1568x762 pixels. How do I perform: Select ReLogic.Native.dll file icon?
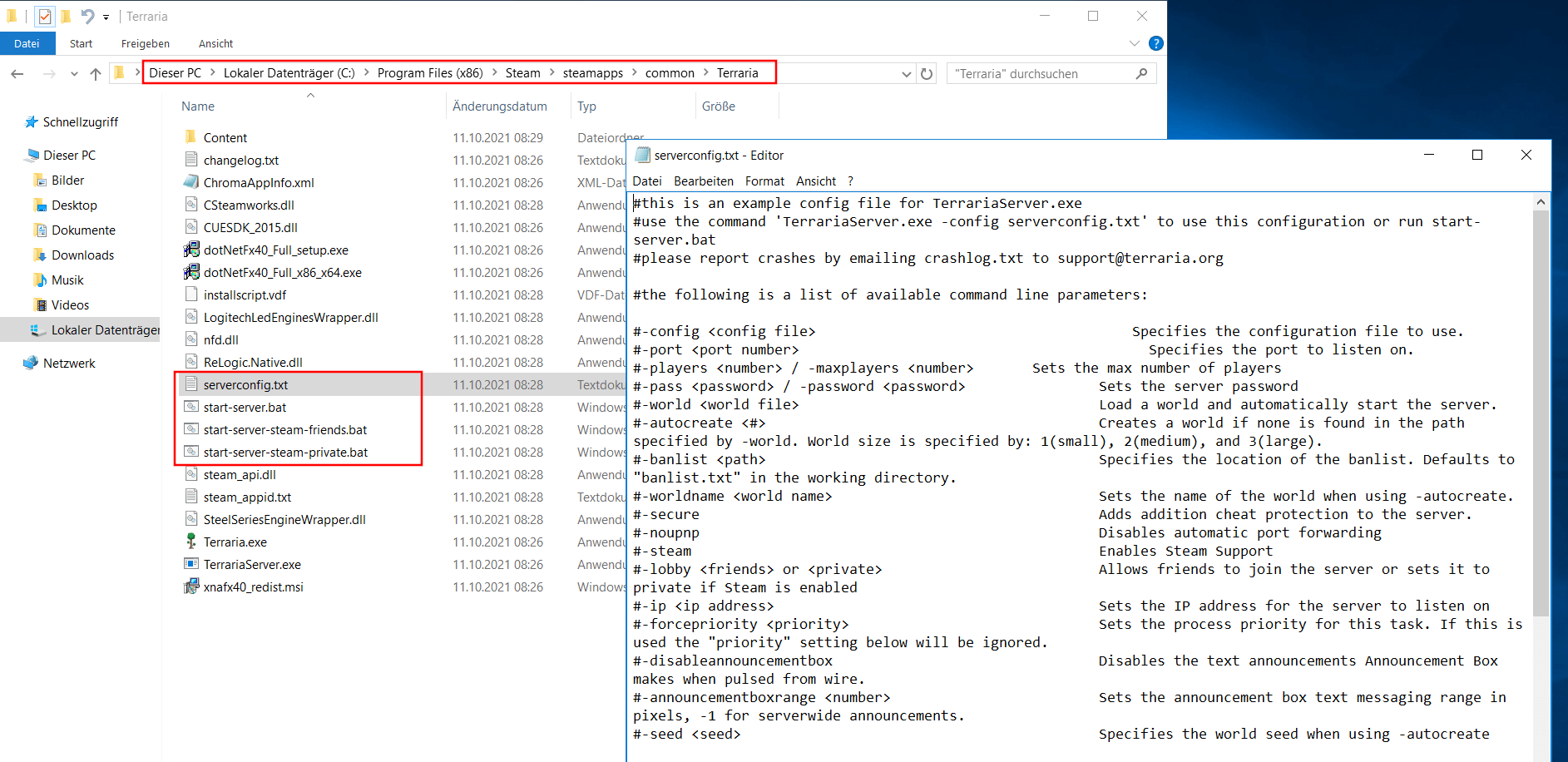coord(191,362)
